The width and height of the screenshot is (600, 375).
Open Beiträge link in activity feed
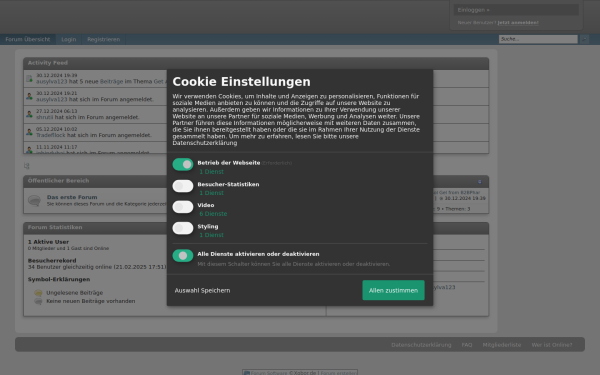111,82
